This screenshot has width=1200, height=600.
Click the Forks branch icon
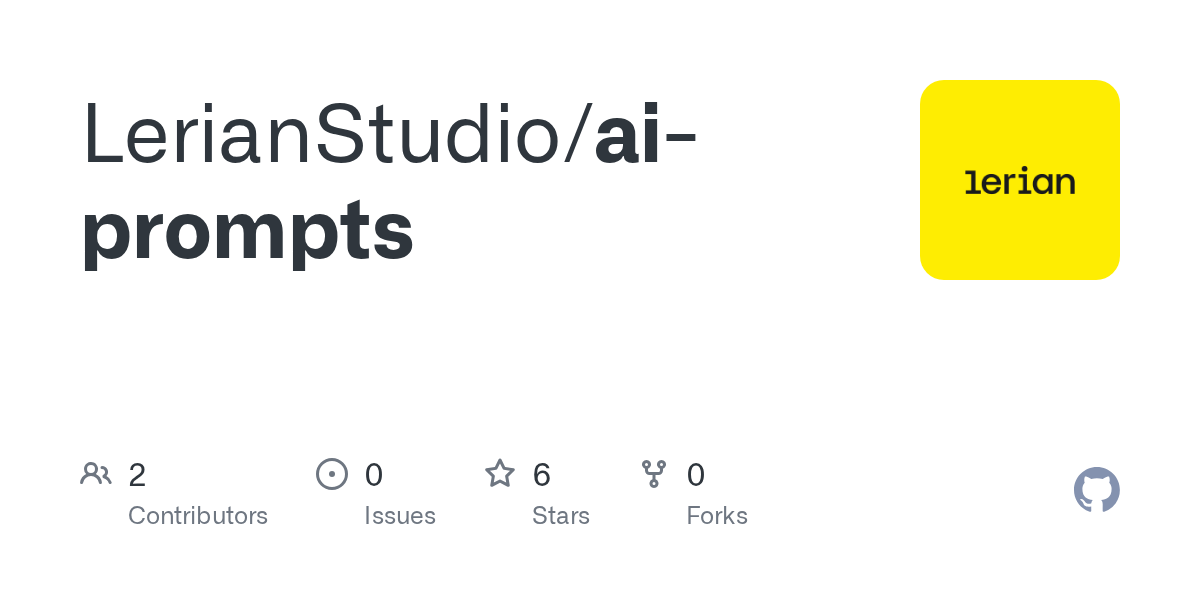(x=654, y=473)
